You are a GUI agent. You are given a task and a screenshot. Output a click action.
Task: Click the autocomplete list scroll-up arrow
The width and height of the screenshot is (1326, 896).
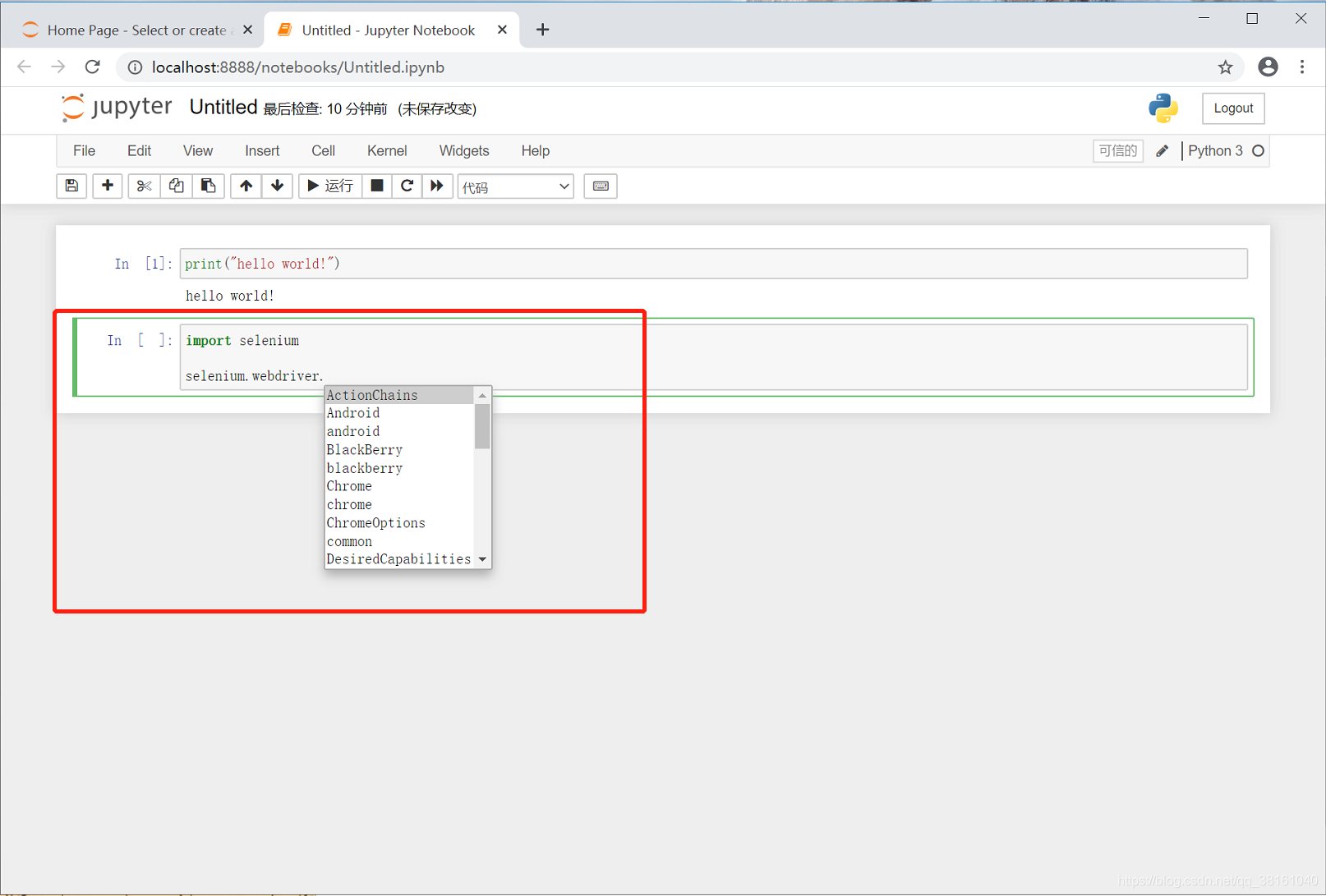[482, 395]
